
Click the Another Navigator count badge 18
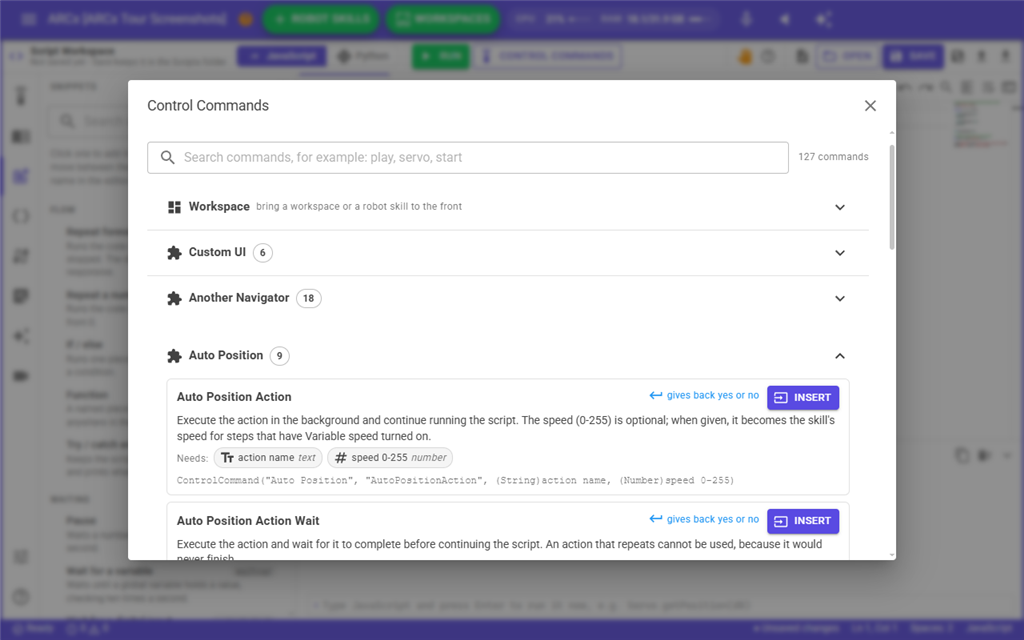click(x=308, y=298)
